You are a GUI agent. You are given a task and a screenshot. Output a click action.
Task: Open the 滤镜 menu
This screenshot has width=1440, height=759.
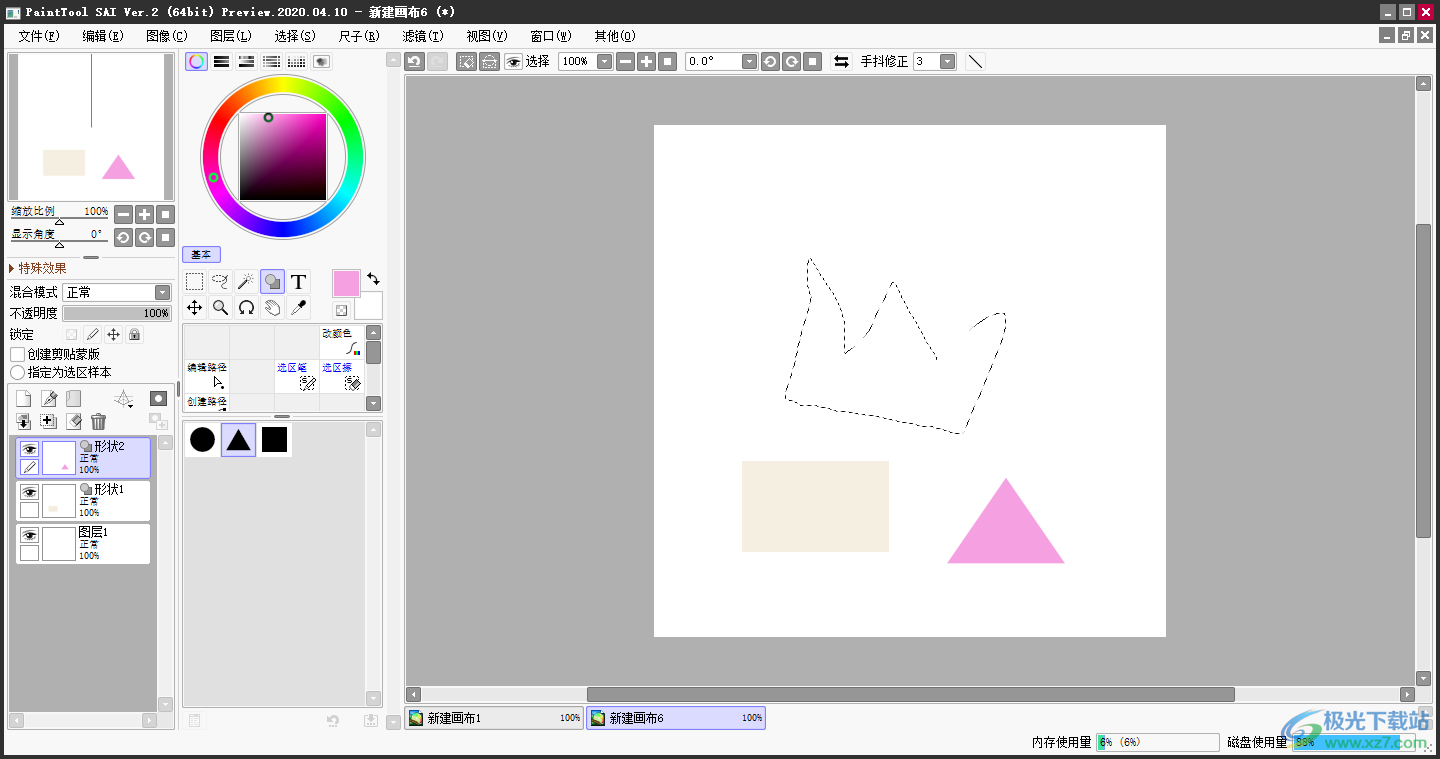[423, 36]
